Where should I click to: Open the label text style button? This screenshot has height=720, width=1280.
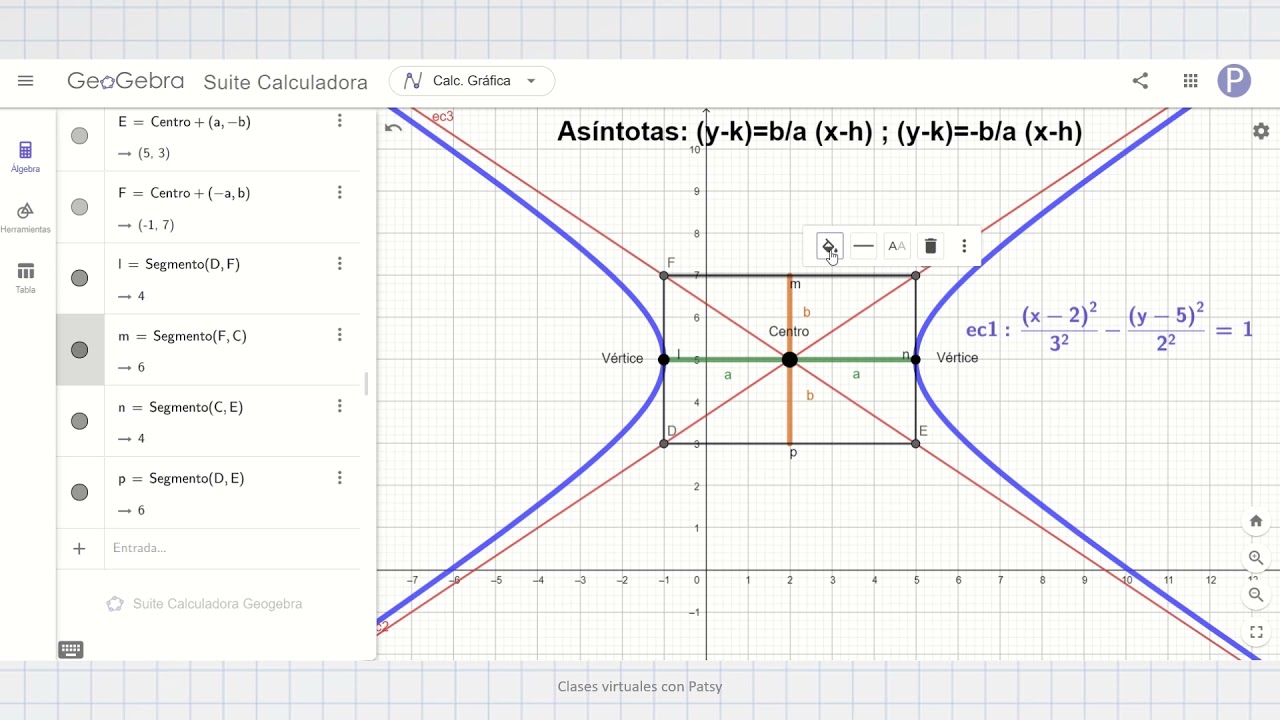[897, 246]
